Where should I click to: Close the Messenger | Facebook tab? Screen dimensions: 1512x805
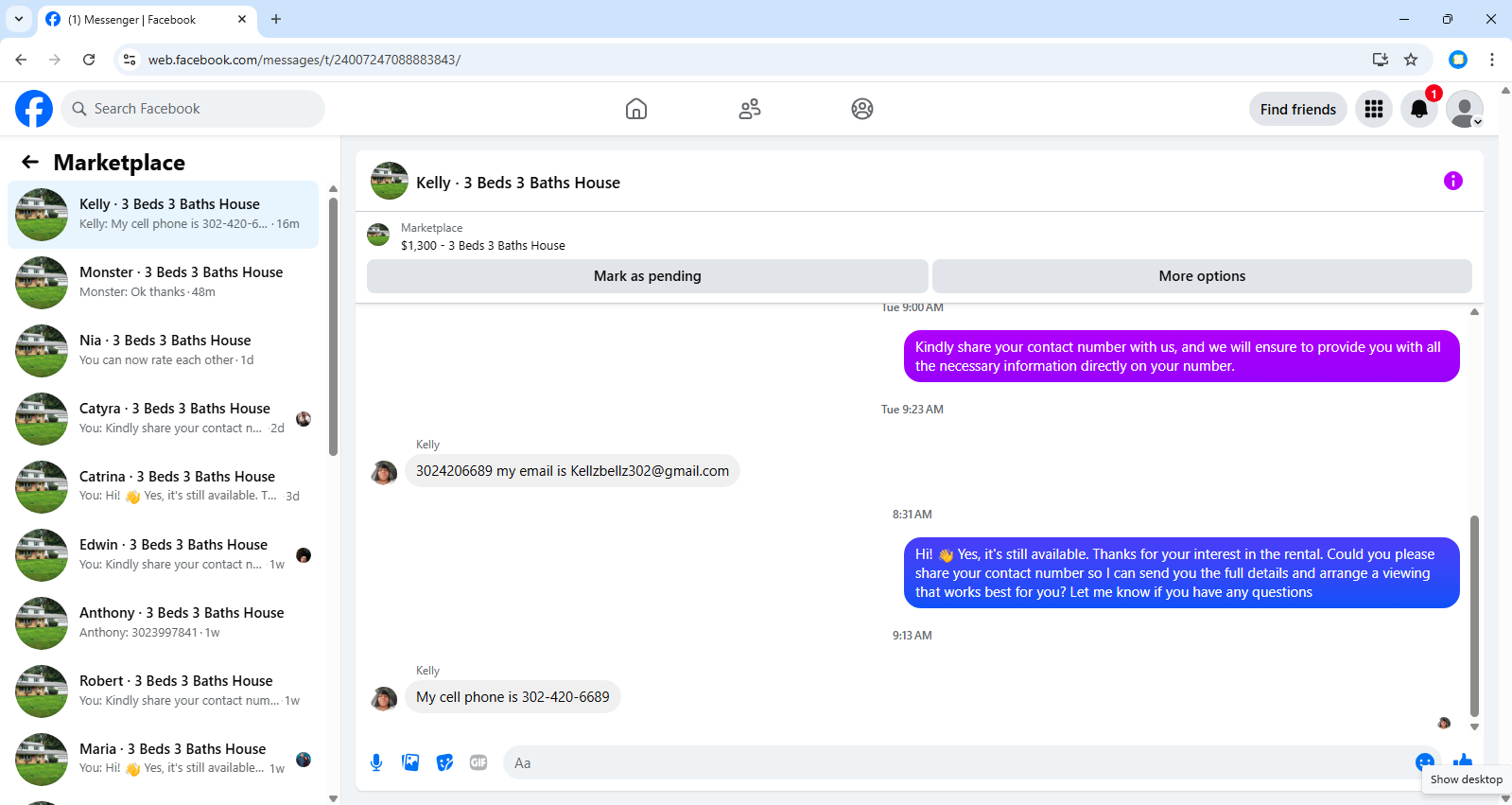click(242, 19)
